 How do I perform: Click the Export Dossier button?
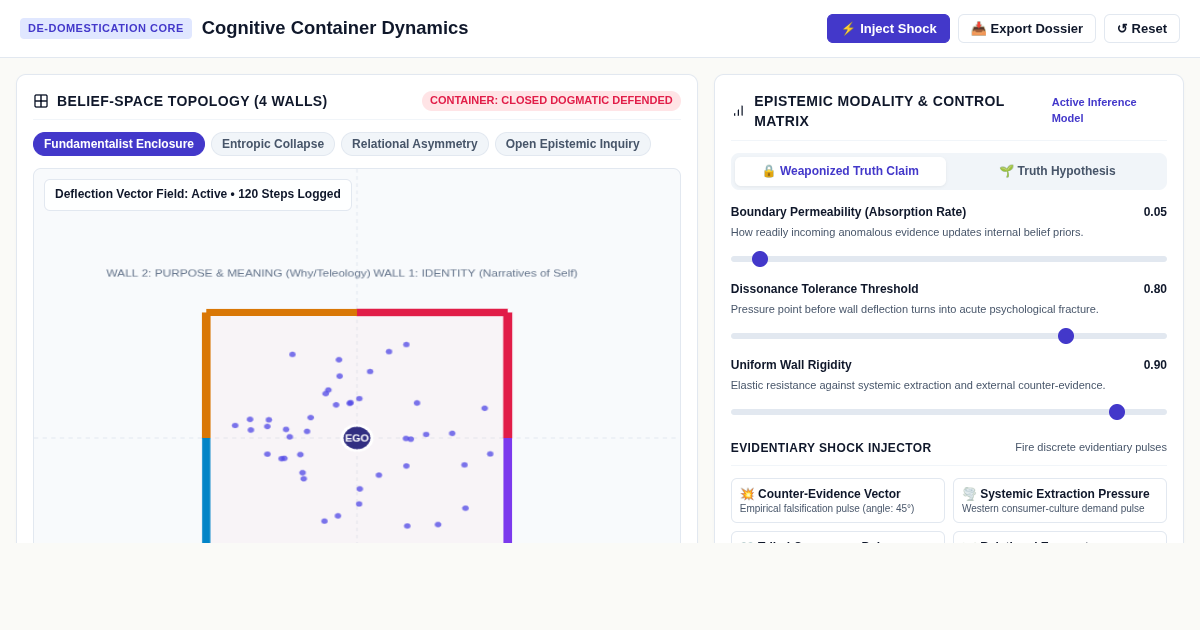coord(1026,28)
